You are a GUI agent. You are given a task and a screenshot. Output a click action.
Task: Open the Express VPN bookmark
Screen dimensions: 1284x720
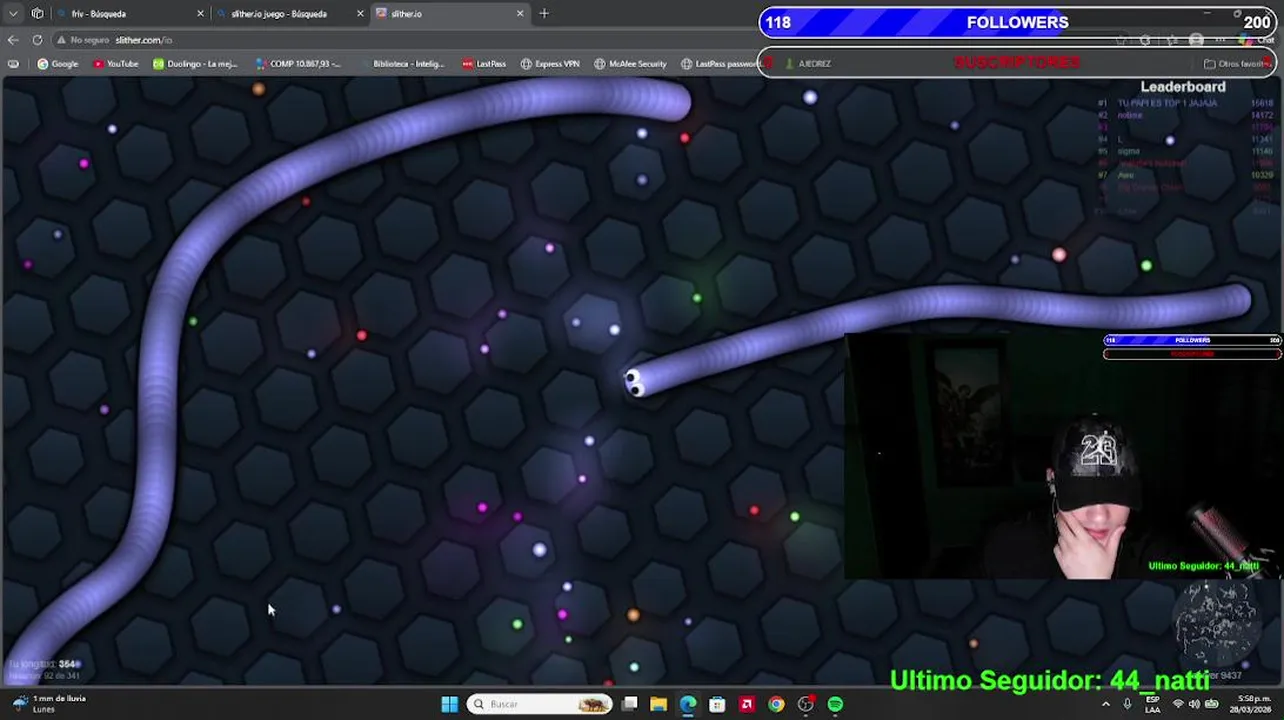(x=550, y=64)
